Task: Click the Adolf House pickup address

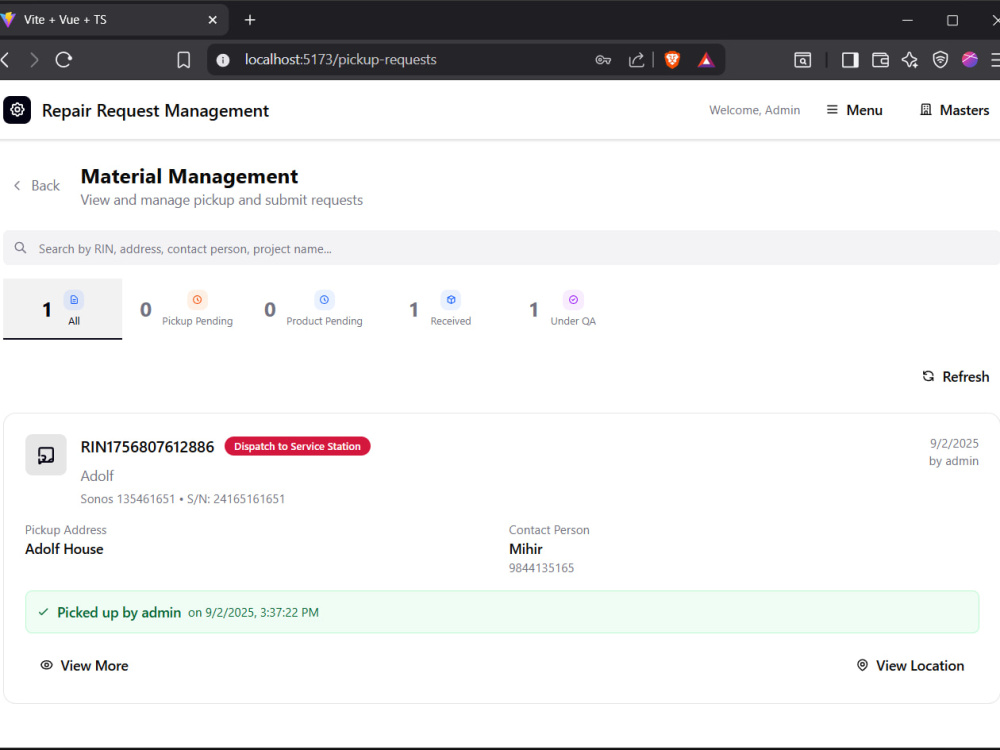Action: coord(64,549)
